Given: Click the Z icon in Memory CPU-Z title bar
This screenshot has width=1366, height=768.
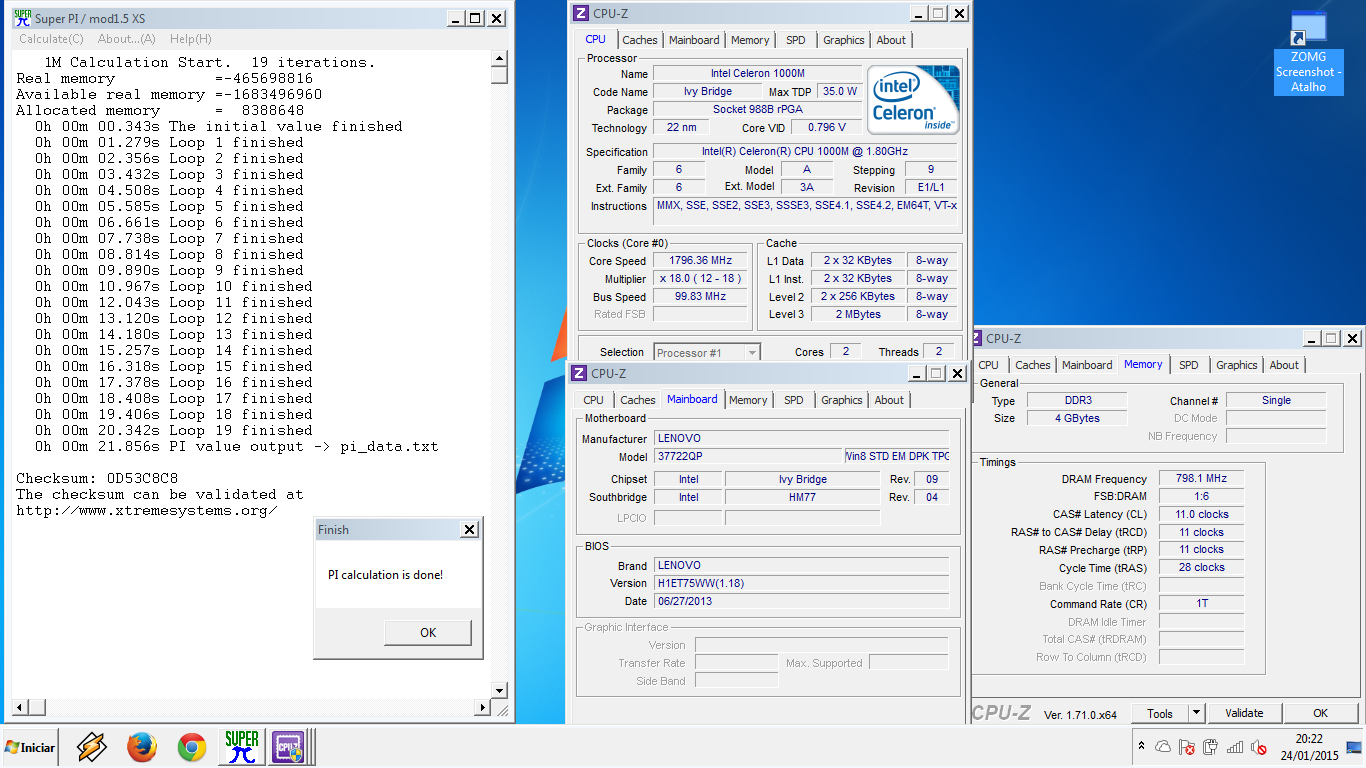Looking at the screenshot, I should 977,338.
